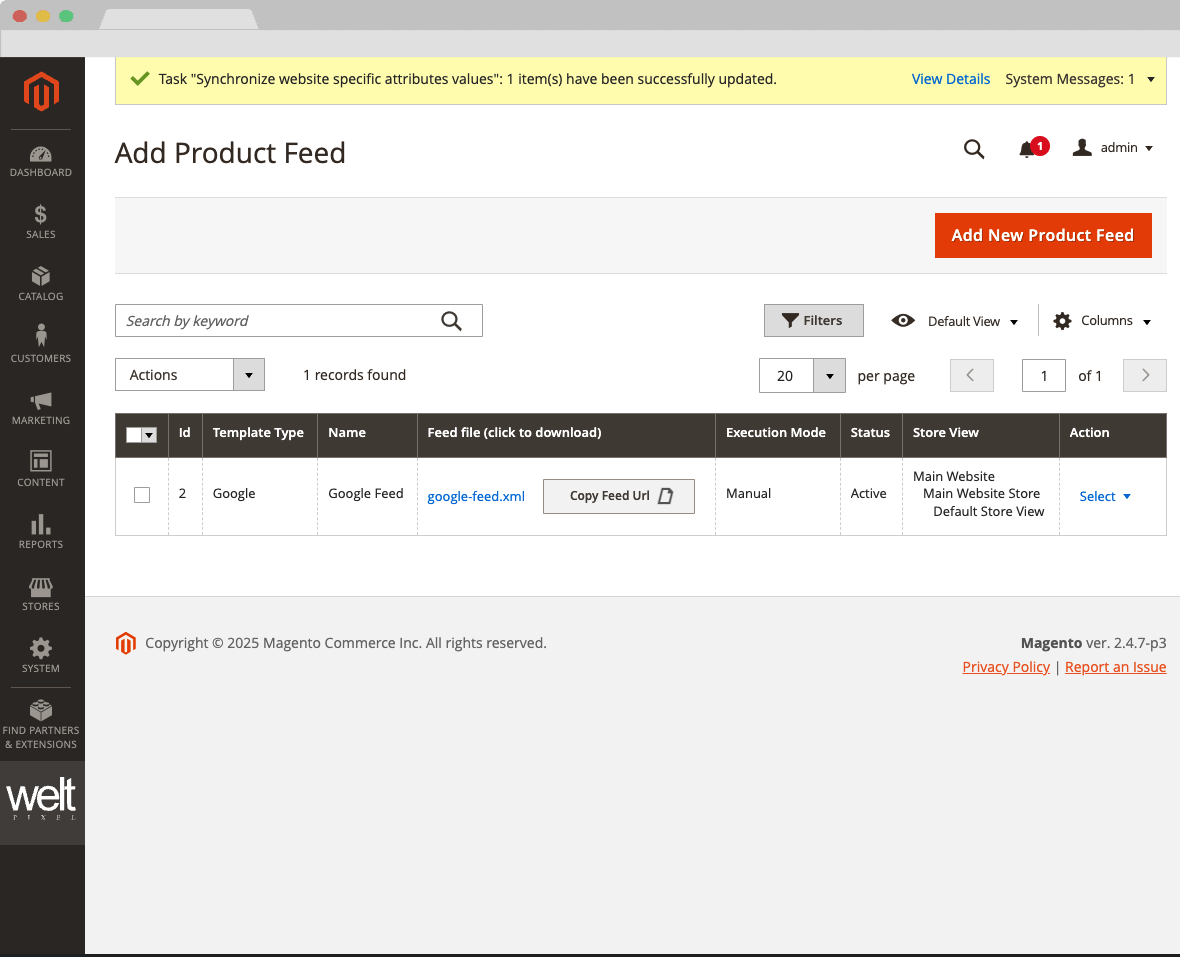Screen dimensions: 1180x957
Task: Expand the Actions dropdown
Action: click(248, 374)
